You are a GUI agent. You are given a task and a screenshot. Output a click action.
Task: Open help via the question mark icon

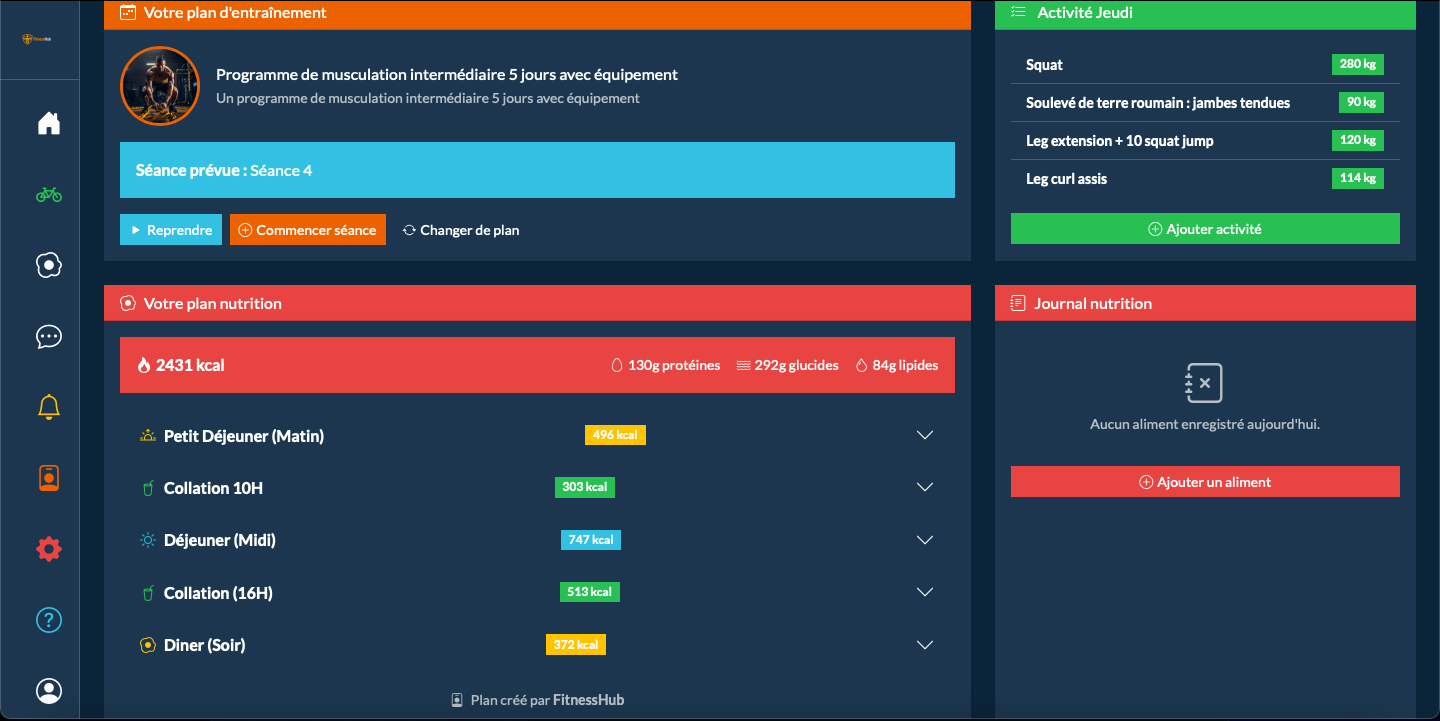[x=48, y=619]
